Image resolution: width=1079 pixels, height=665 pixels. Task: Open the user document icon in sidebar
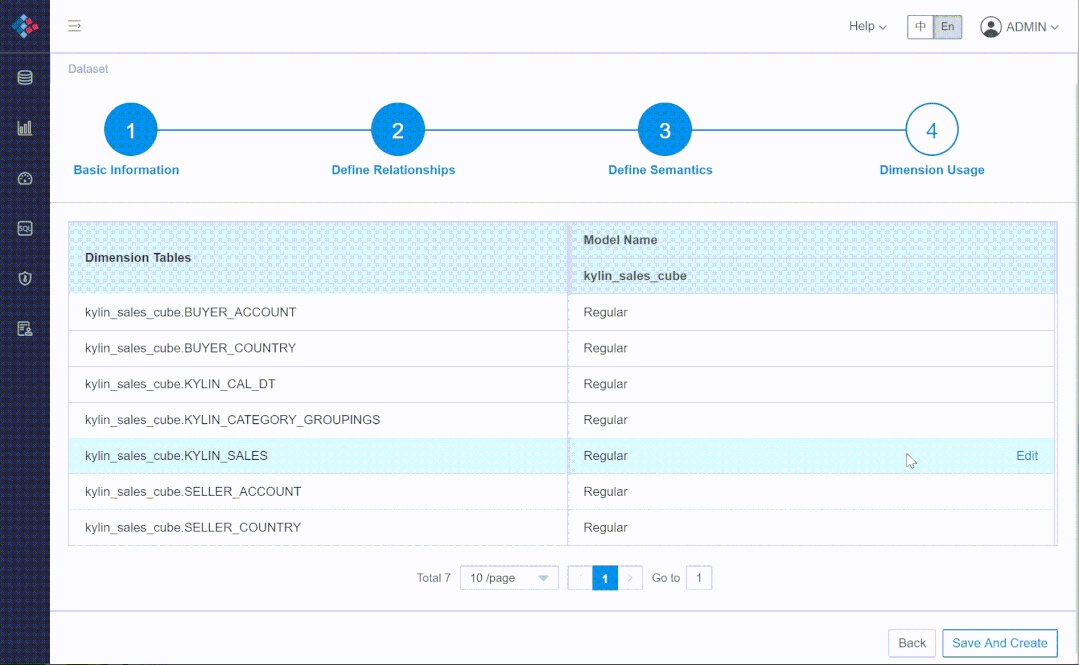(x=25, y=329)
